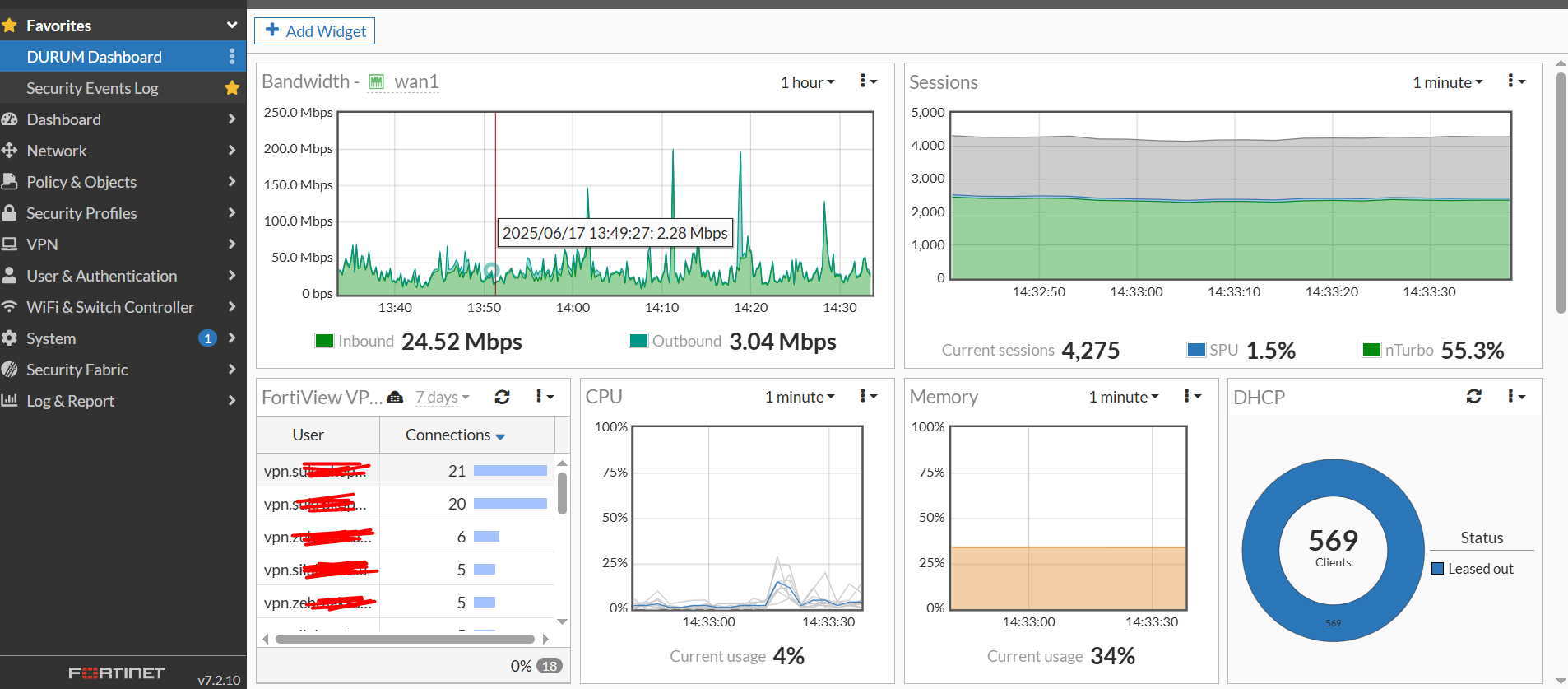The width and height of the screenshot is (1568, 689).
Task: Click the connections bar for 20 connections
Action: (x=510, y=504)
